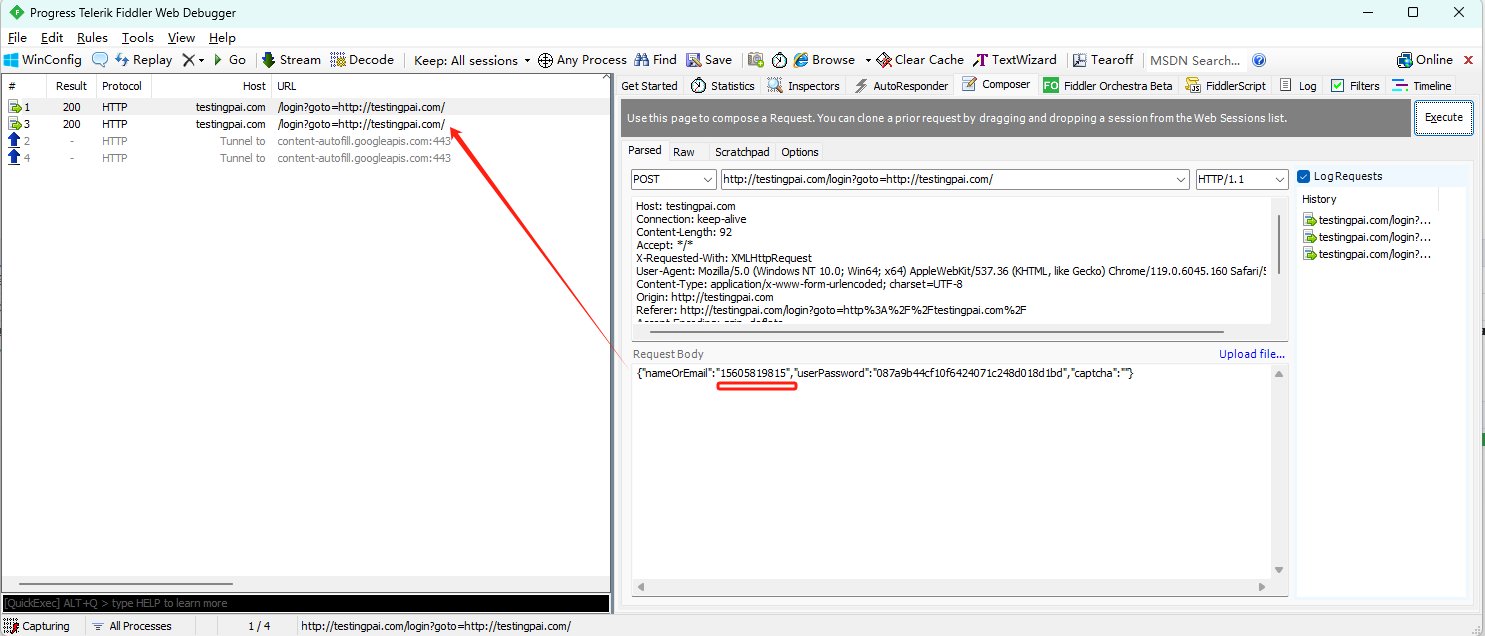Click the camera screenshot icon
Viewport: 1485px width, 636px height.
point(756,60)
